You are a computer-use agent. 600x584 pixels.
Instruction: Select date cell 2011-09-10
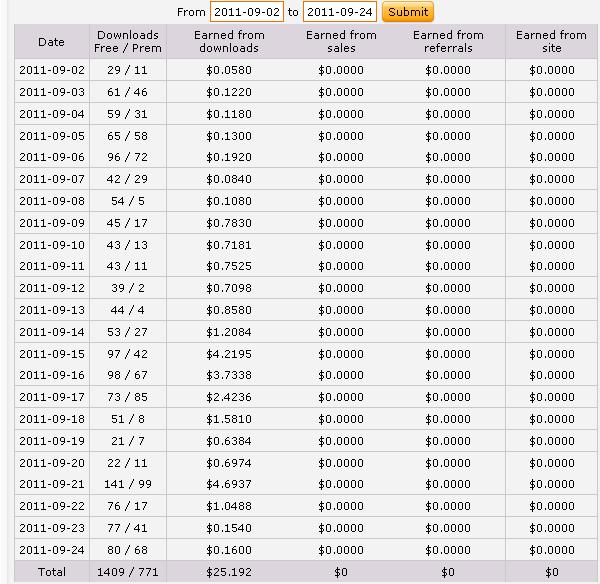click(52, 245)
